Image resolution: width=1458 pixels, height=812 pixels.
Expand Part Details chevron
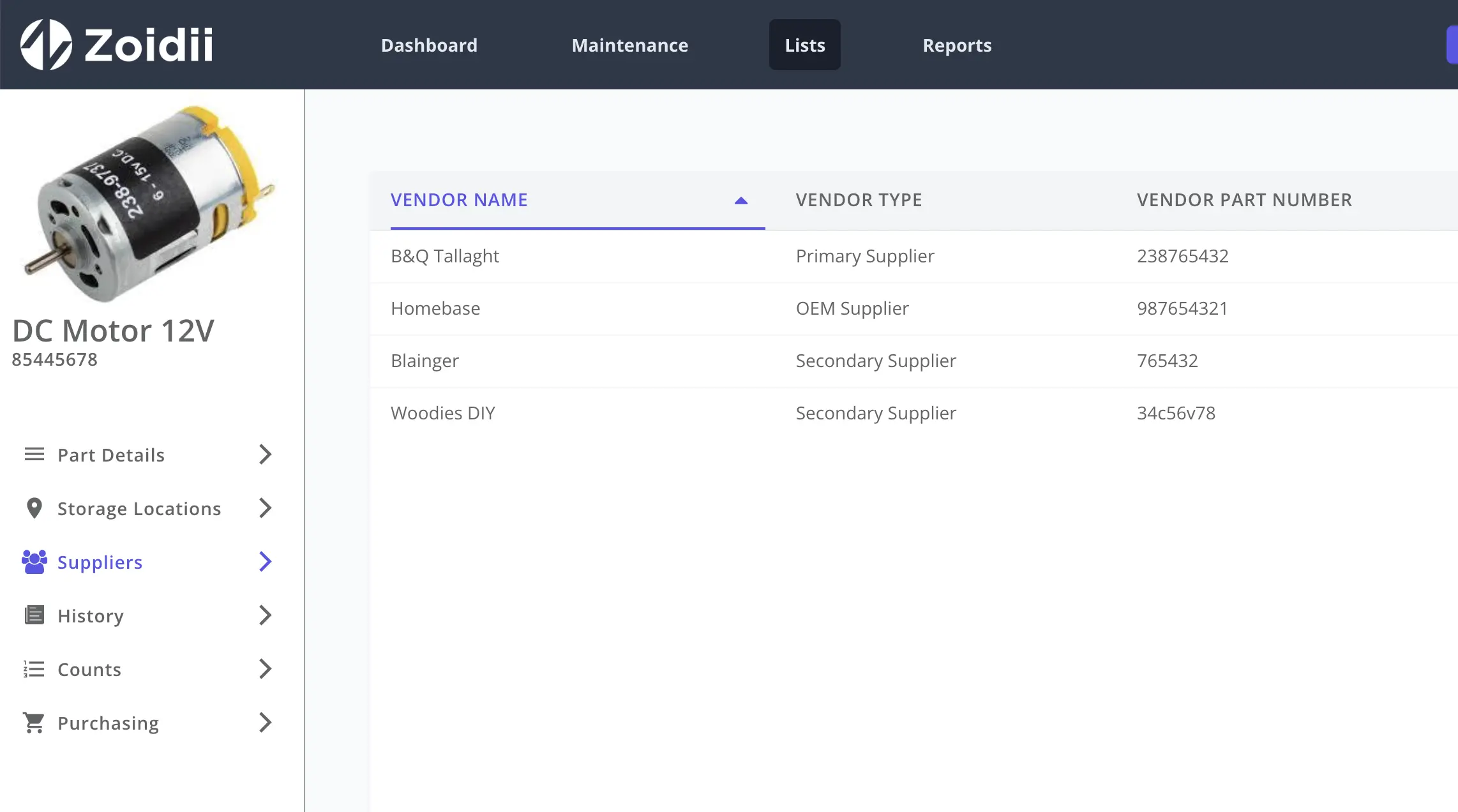click(x=266, y=455)
